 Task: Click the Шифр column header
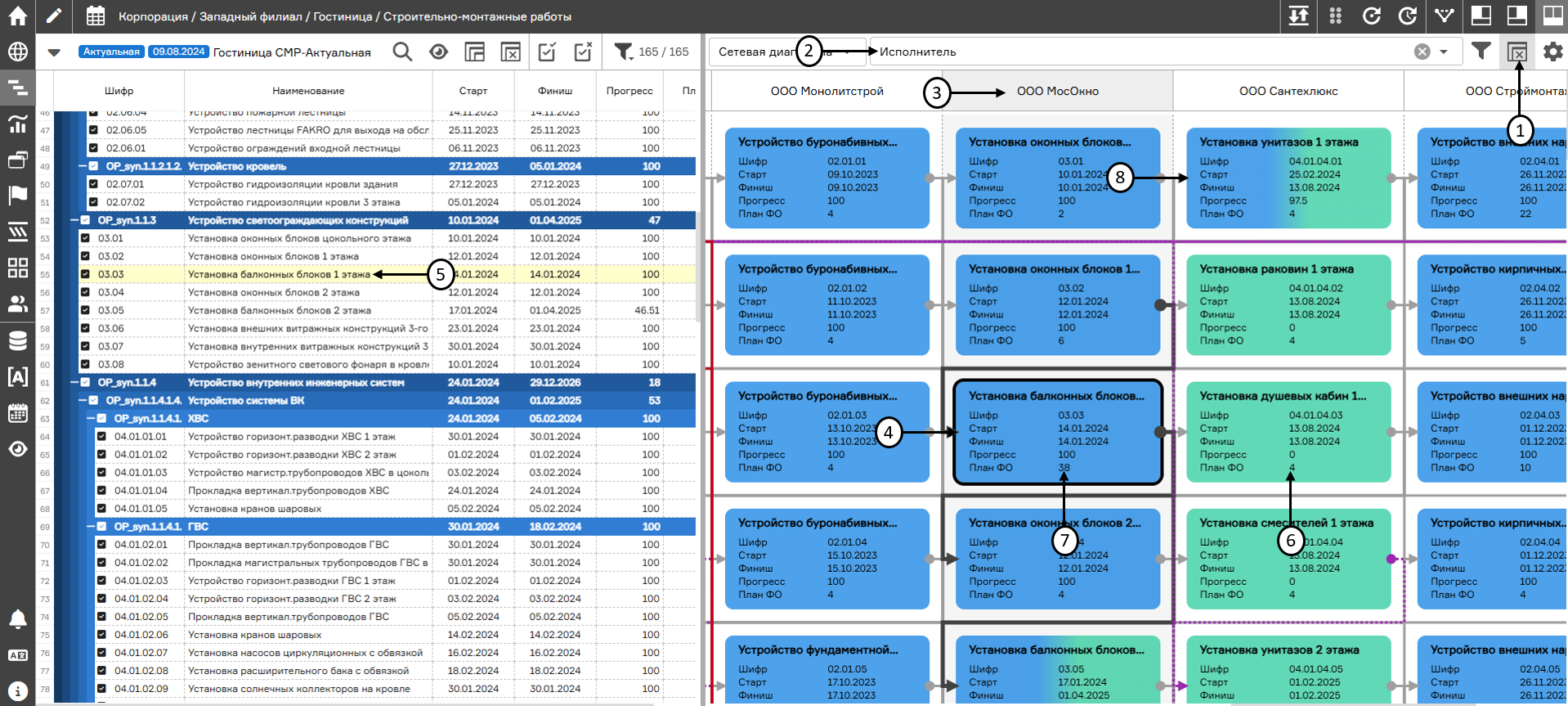tap(119, 91)
